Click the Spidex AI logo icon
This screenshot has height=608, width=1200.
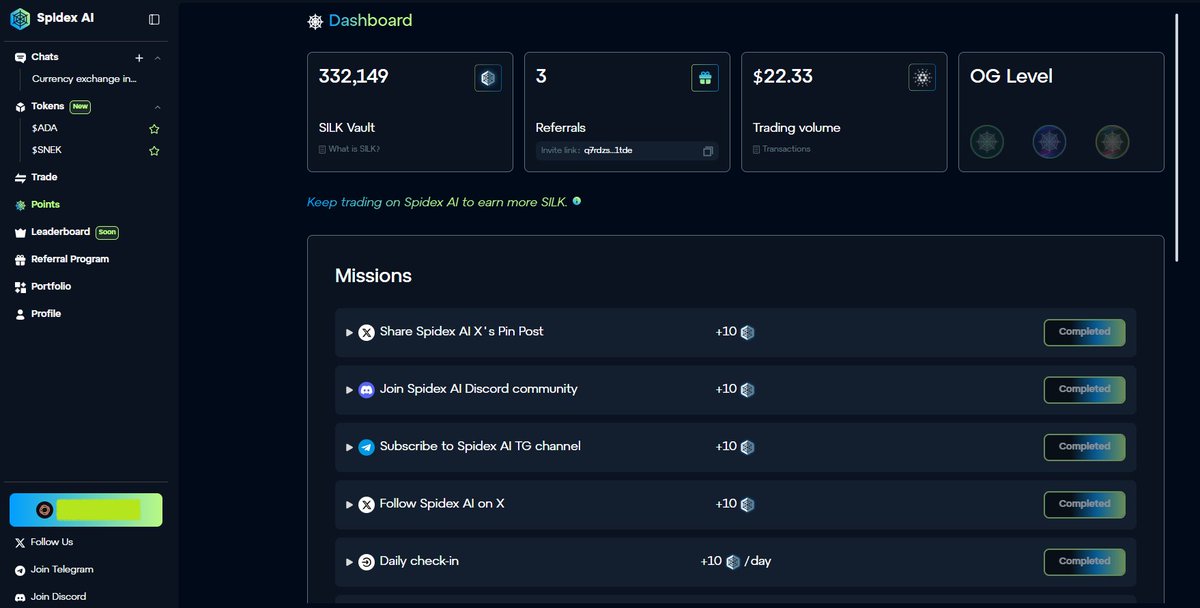21,18
